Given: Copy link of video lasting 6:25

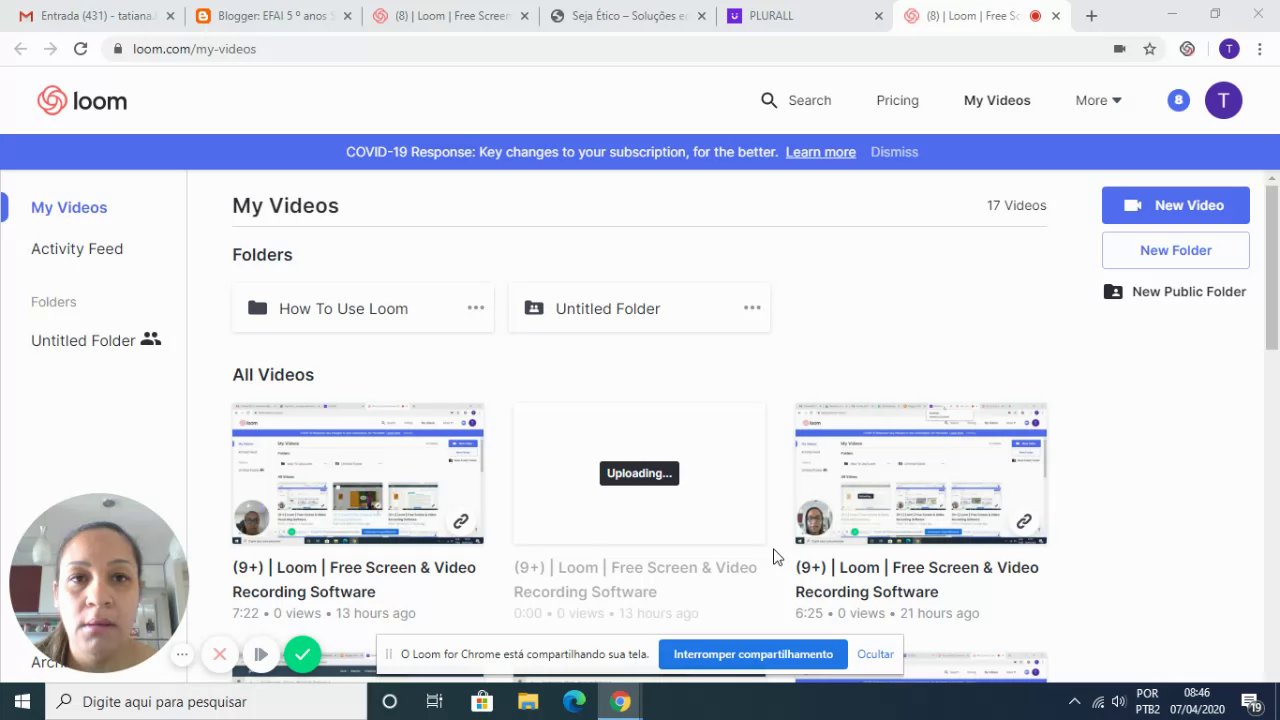Looking at the screenshot, I should [x=1024, y=521].
